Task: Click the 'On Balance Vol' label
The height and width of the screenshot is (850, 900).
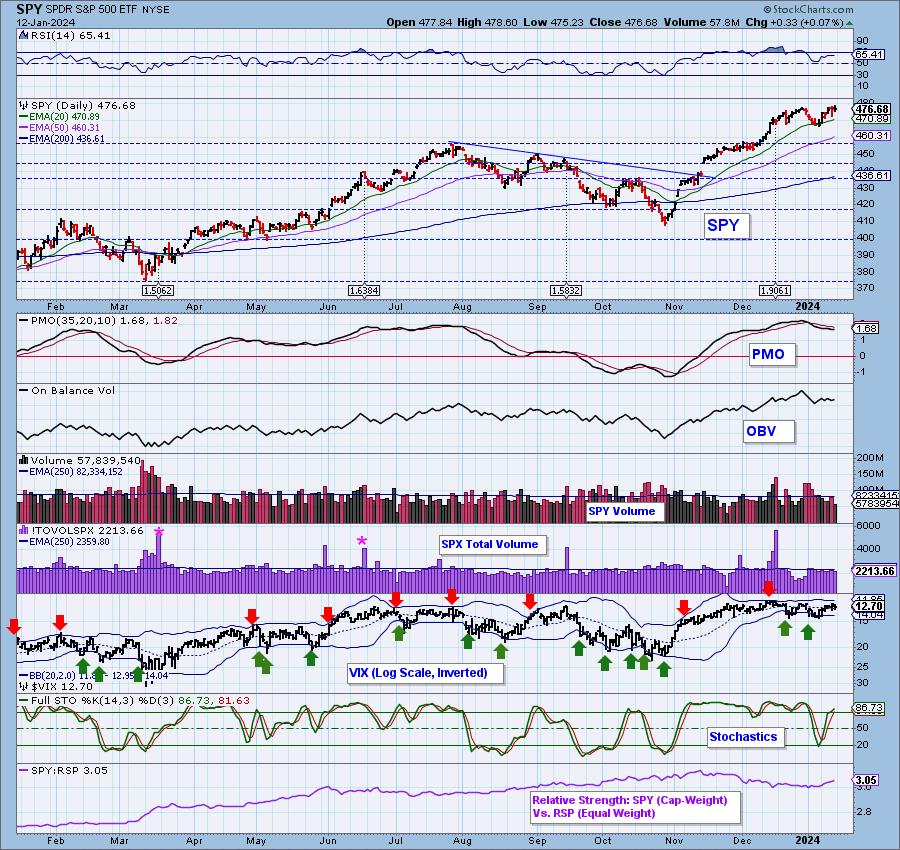Action: [68, 390]
